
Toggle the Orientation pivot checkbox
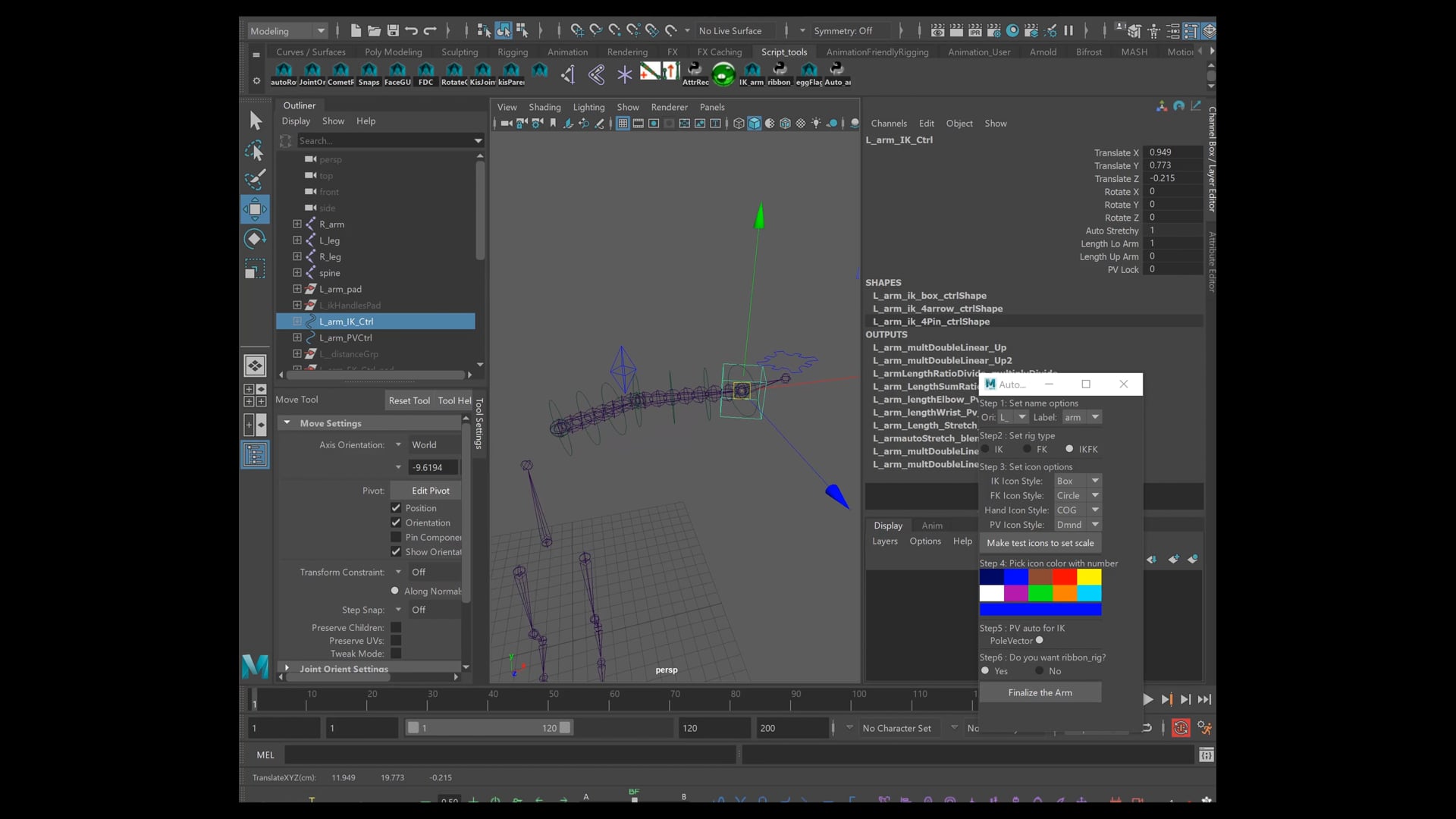pyautogui.click(x=396, y=522)
